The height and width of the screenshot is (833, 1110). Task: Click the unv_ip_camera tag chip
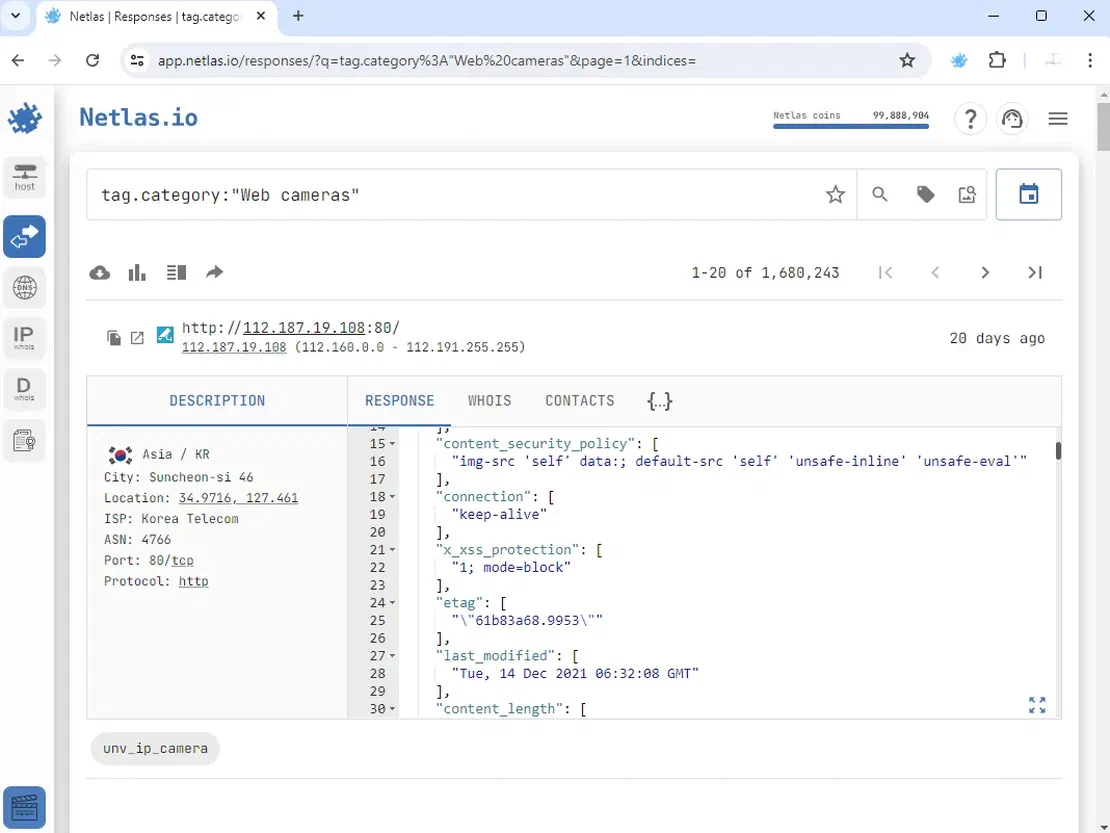155,748
